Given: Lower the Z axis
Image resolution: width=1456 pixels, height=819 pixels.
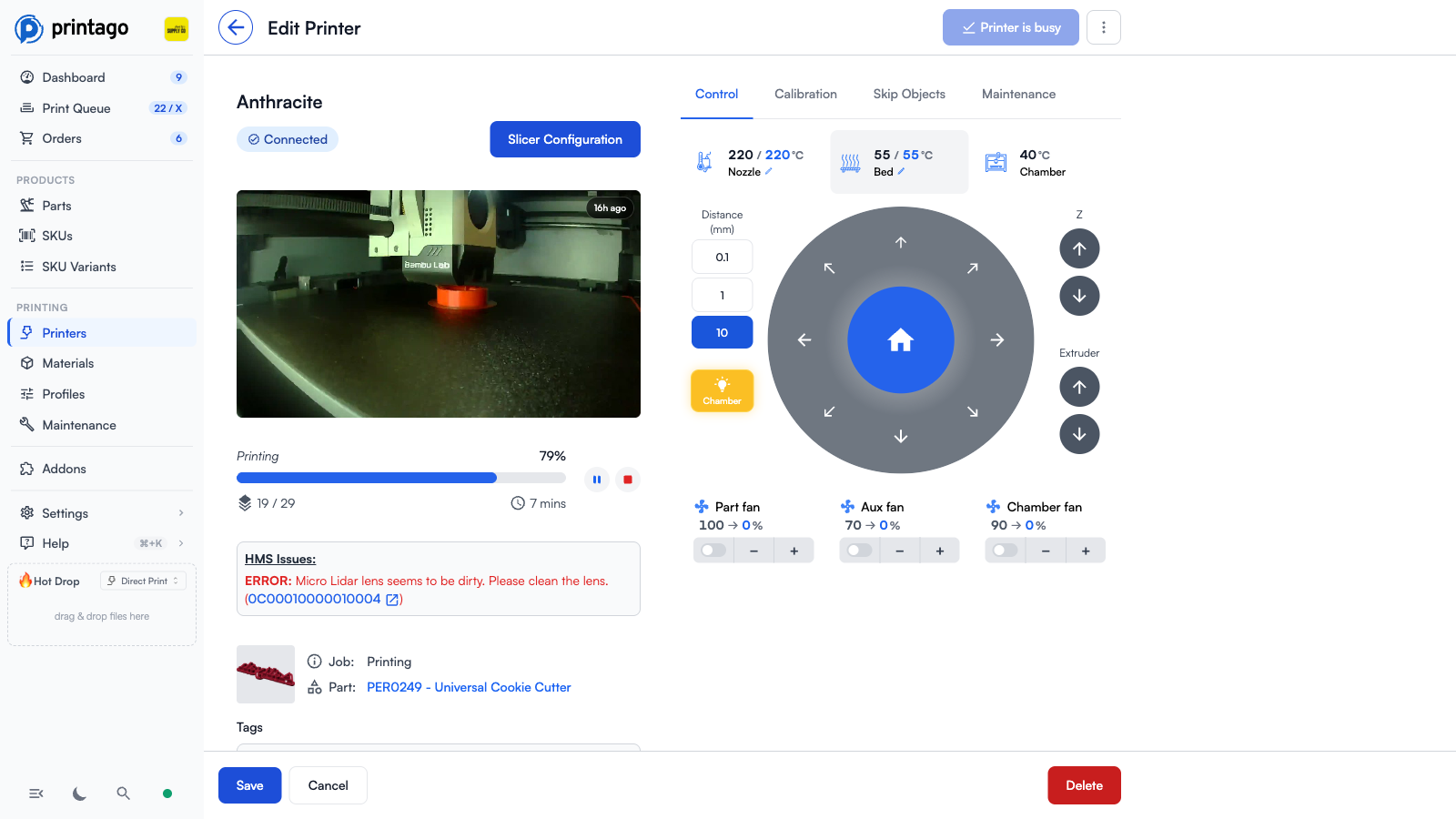Looking at the screenshot, I should (x=1079, y=296).
